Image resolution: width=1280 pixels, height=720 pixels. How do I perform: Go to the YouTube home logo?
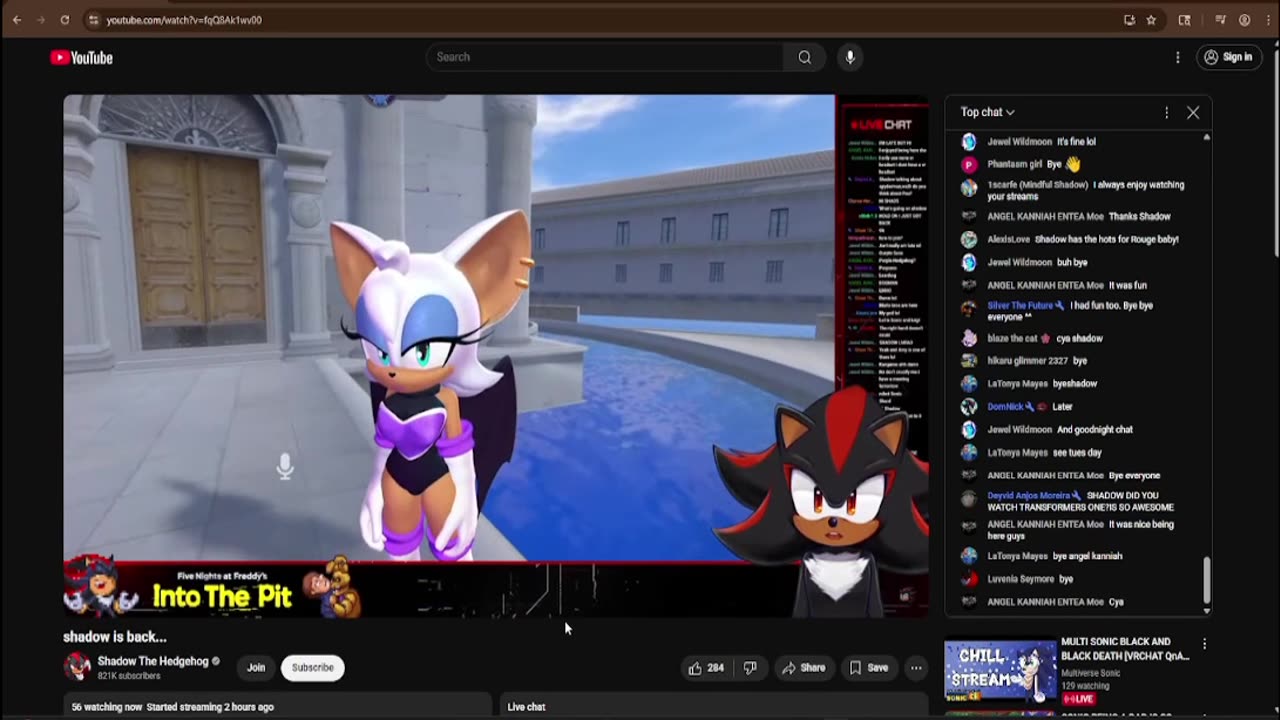(82, 58)
